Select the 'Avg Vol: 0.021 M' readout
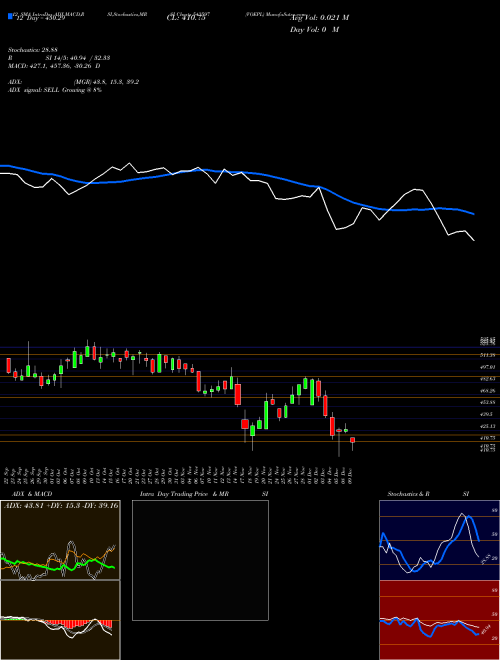This screenshot has width=500, height=660. (320, 18)
